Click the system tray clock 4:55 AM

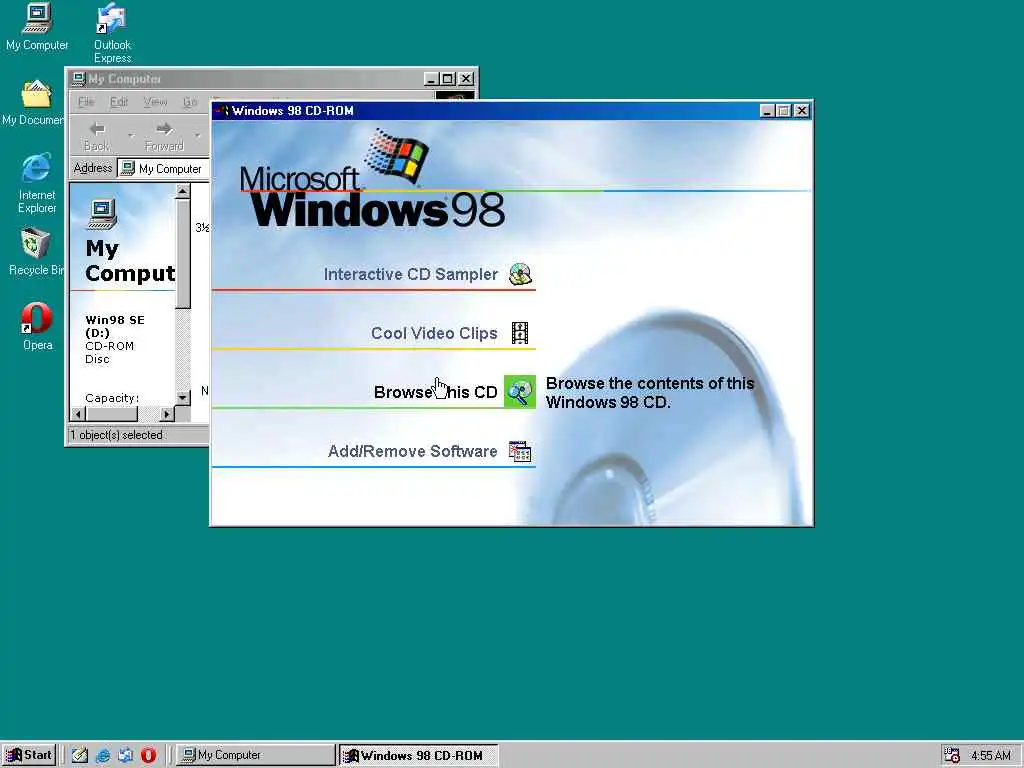(991, 756)
